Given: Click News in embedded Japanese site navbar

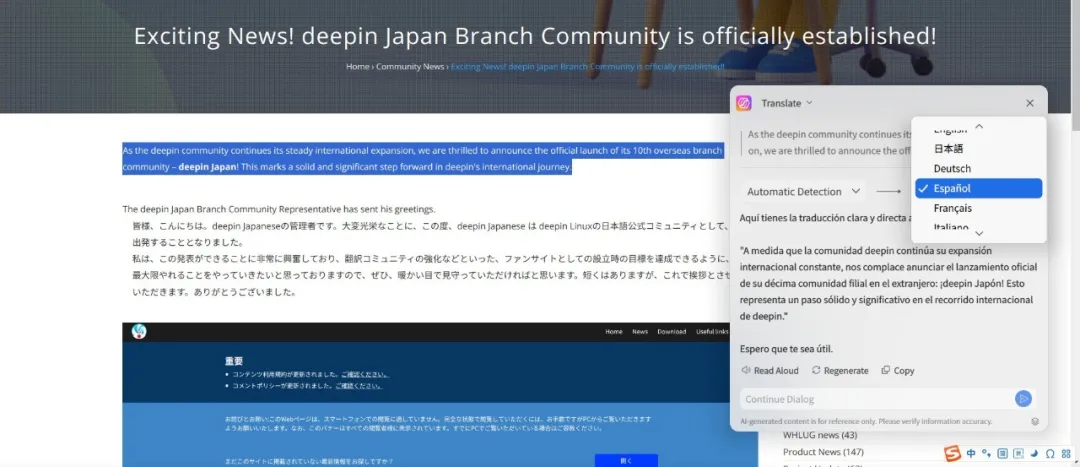Looking at the screenshot, I should pos(640,331).
